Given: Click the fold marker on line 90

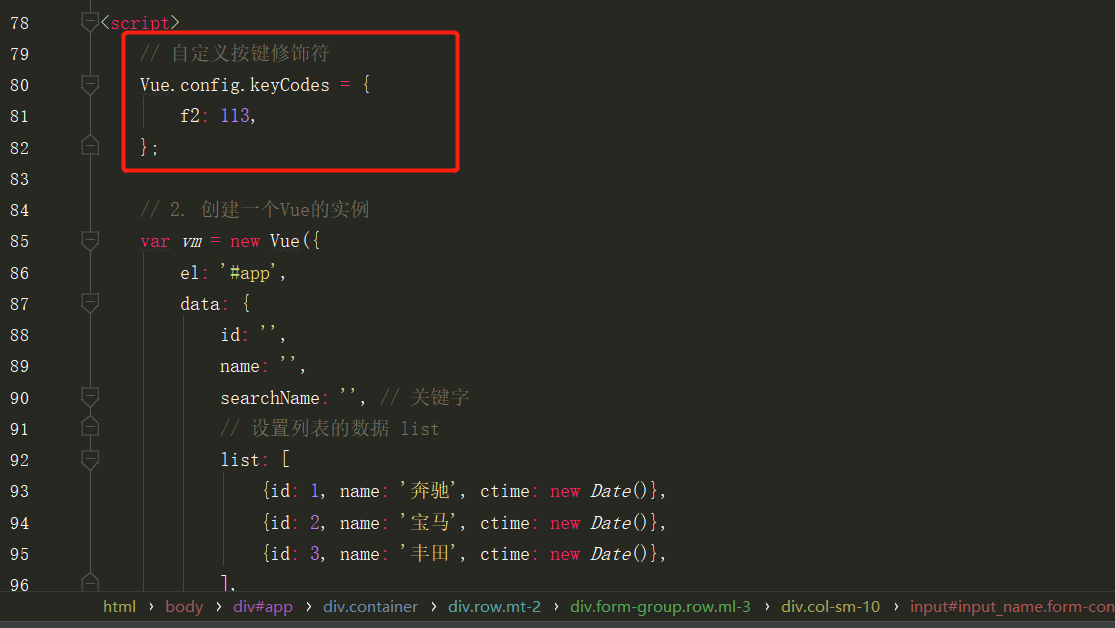Looking at the screenshot, I should tap(89, 396).
